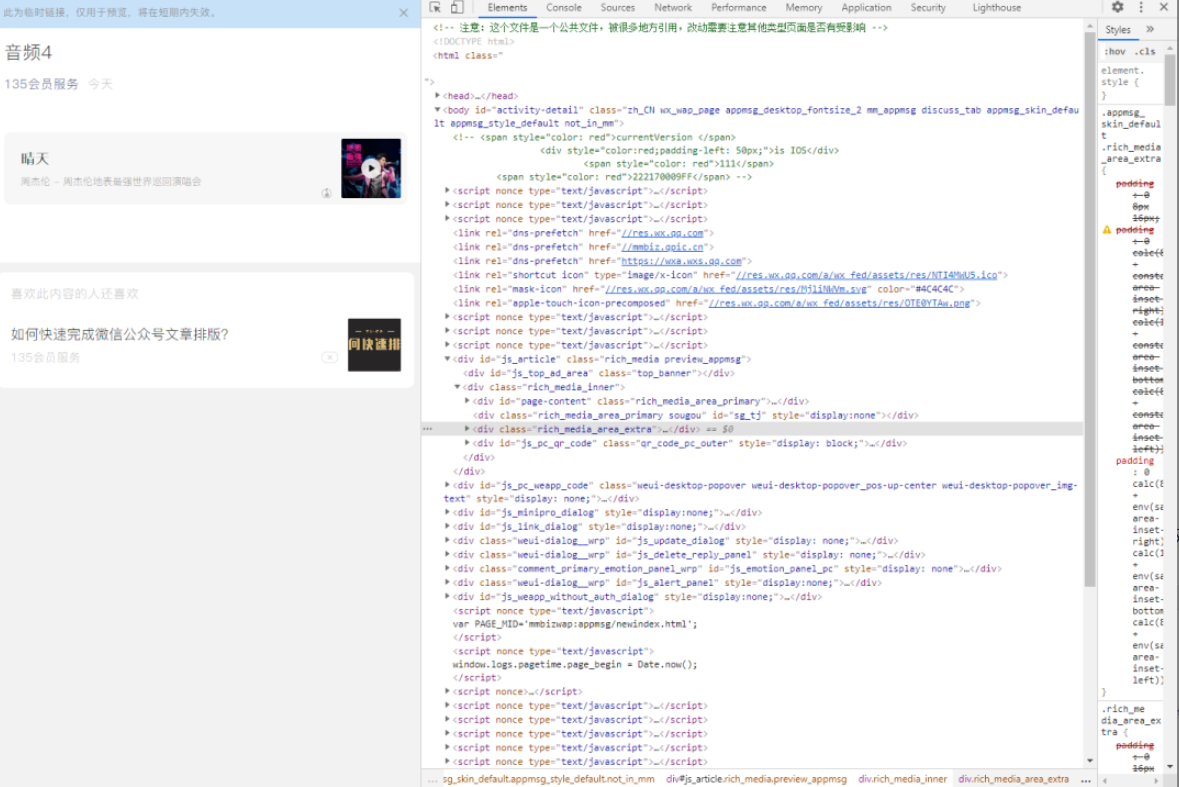This screenshot has height=787, width=1179.
Task: Toggle the device toolbar icon
Action: (456, 8)
